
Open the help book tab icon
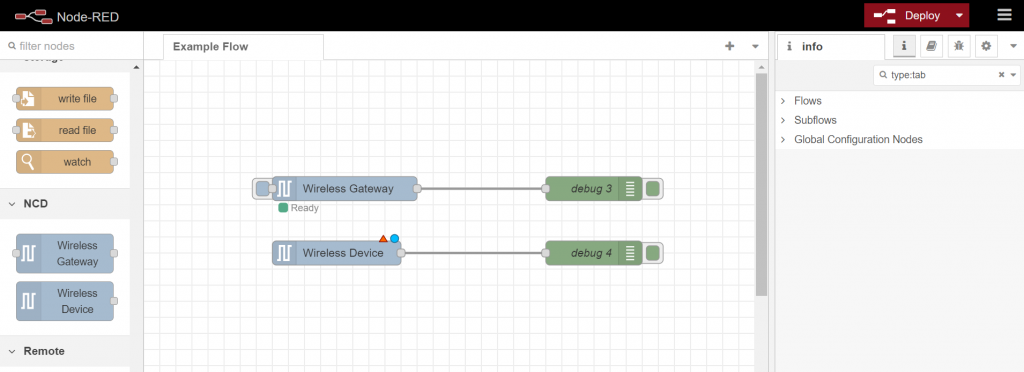pos(932,46)
